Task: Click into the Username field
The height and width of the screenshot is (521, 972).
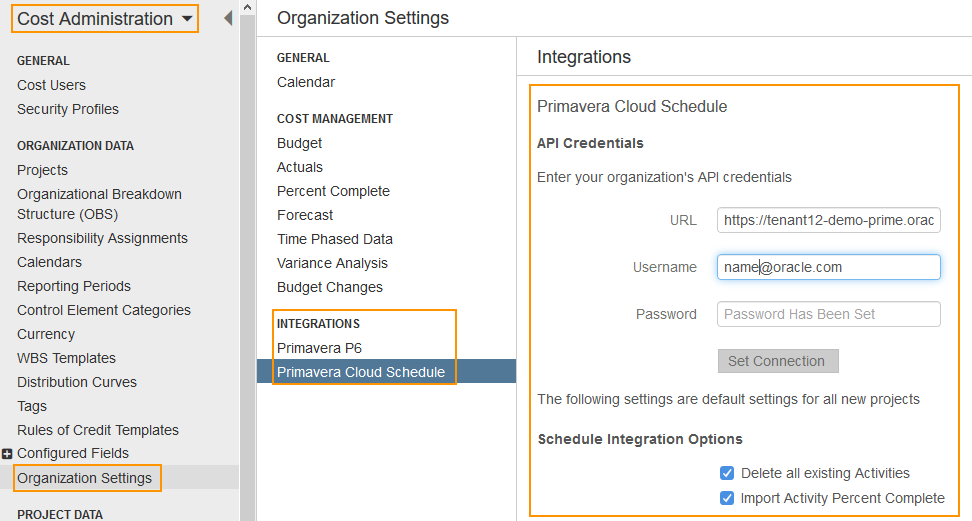Action: 829,267
